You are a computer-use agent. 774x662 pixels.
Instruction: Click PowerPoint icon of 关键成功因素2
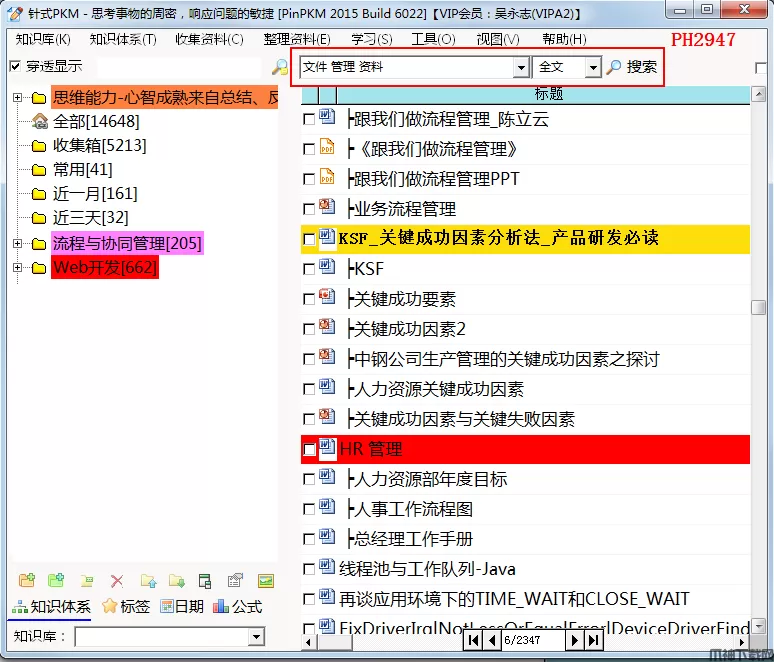[x=327, y=326]
